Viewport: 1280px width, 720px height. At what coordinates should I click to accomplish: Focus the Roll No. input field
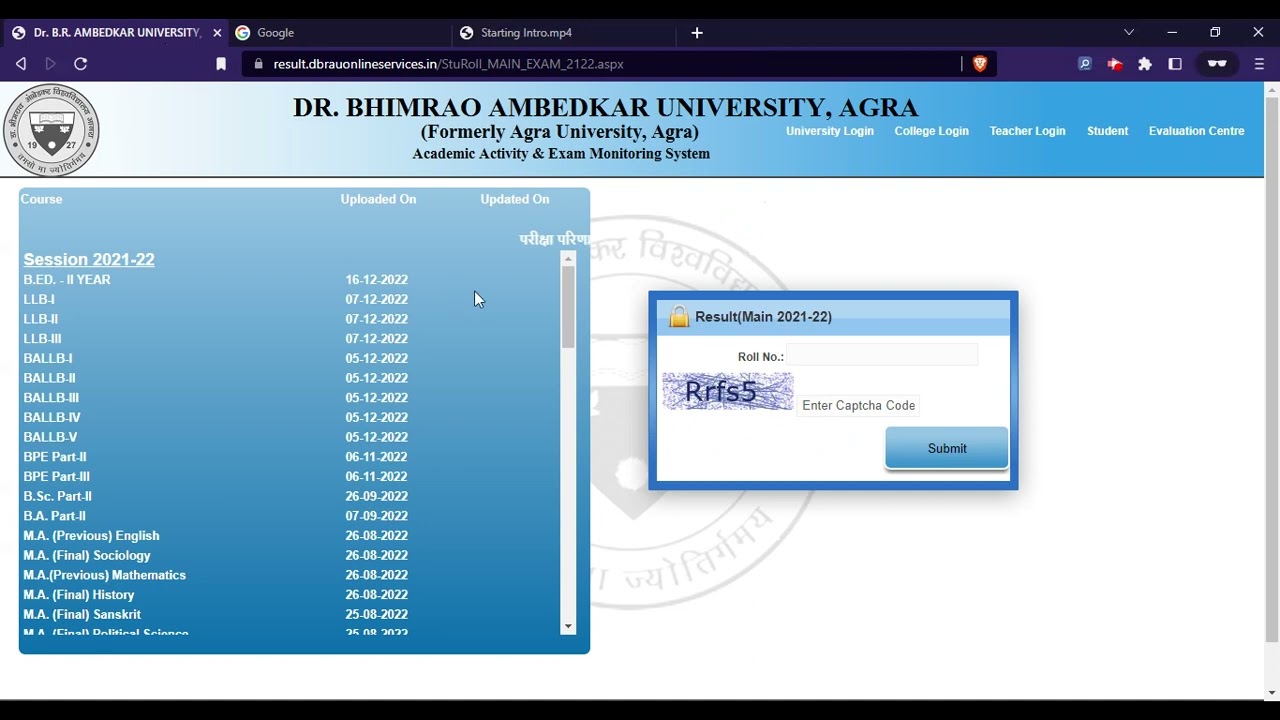coord(882,356)
